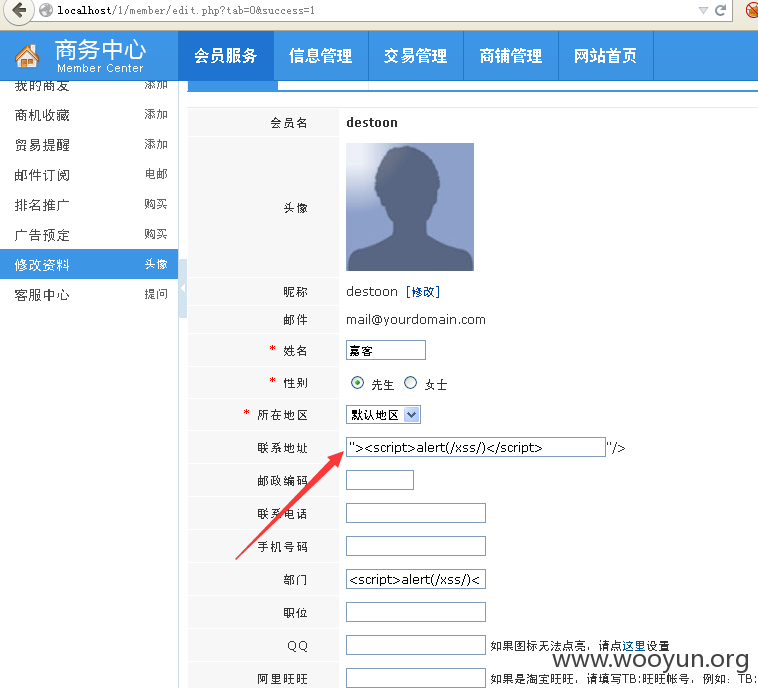Open the 默认地区 region dropdown
The width and height of the screenshot is (758, 688).
[383, 415]
